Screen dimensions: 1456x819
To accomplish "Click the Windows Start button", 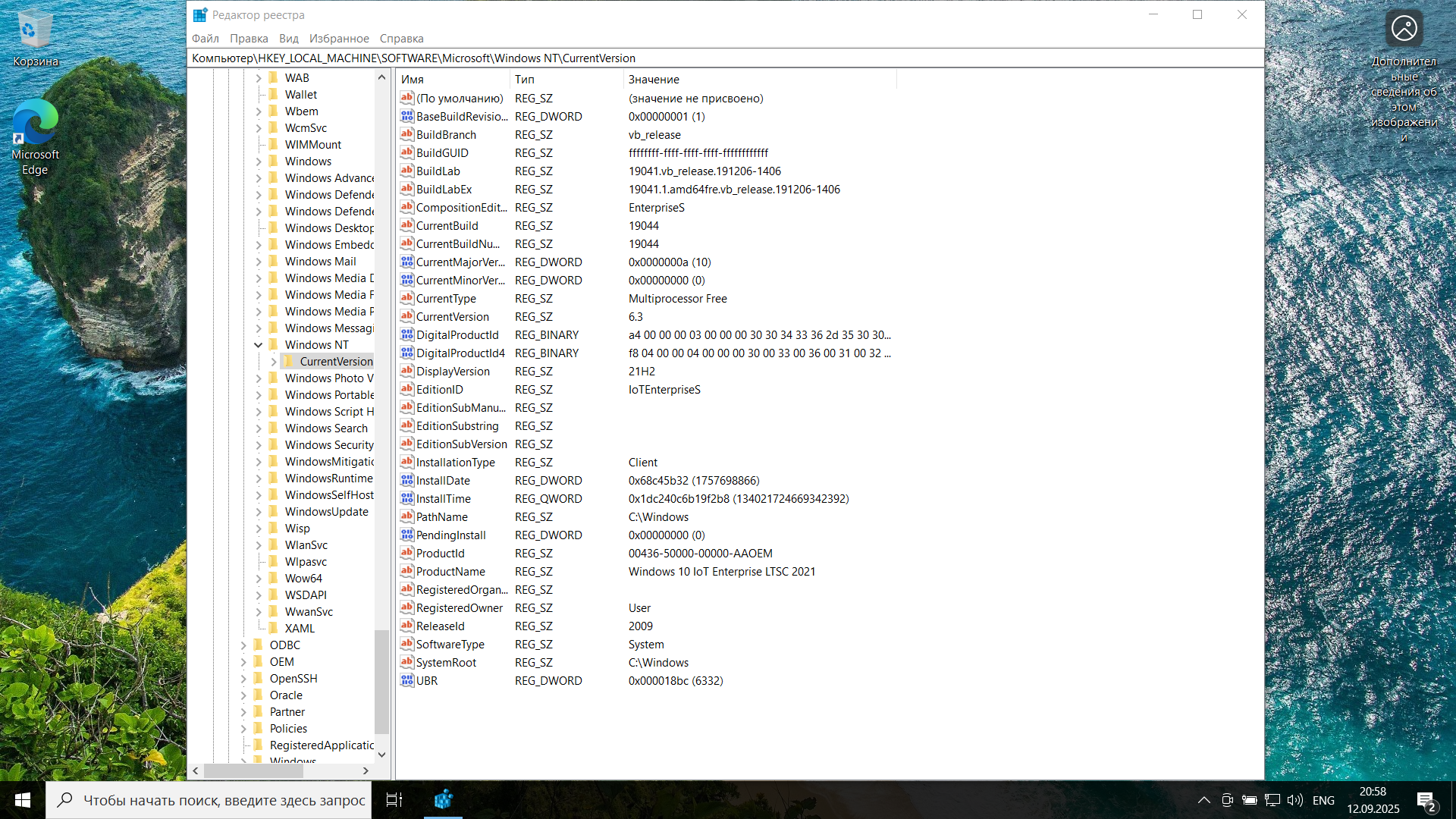I will [x=23, y=800].
